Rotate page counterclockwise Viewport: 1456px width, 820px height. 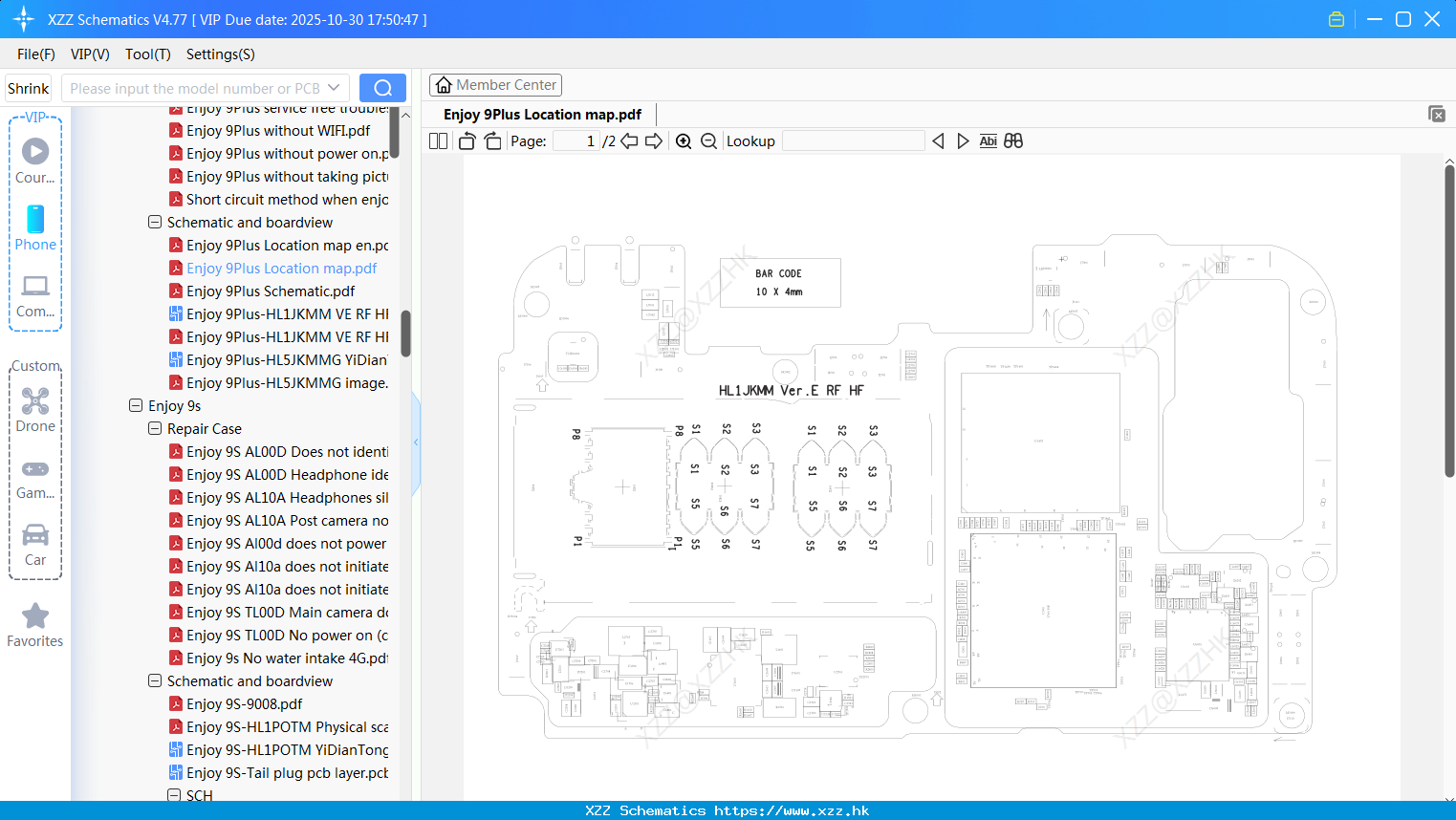click(467, 140)
